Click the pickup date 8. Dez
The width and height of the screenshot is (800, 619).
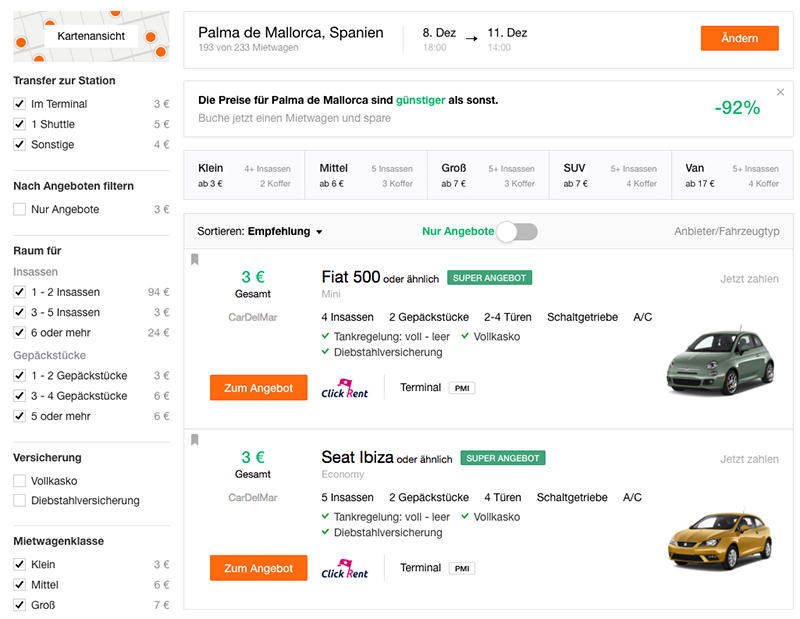click(439, 33)
